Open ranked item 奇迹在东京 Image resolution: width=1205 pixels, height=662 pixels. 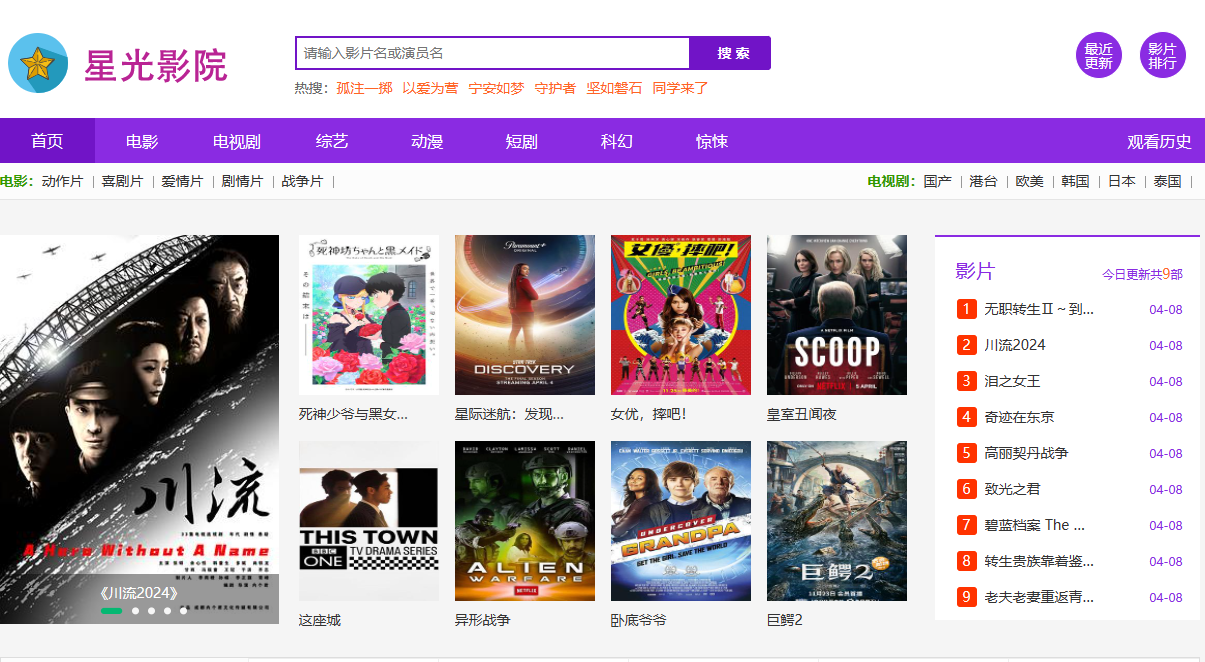1020,417
